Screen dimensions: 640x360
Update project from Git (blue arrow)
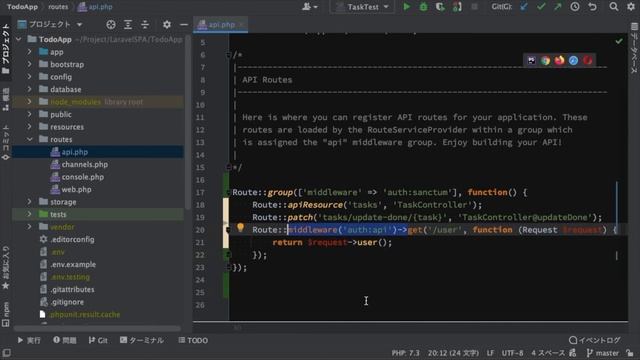tap(524, 7)
